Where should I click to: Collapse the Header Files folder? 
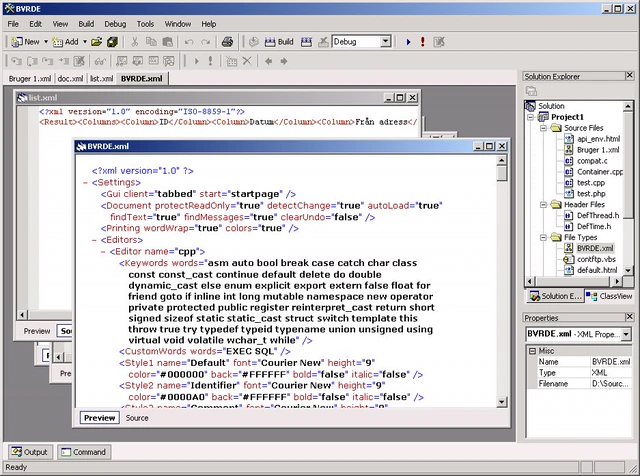coord(544,205)
